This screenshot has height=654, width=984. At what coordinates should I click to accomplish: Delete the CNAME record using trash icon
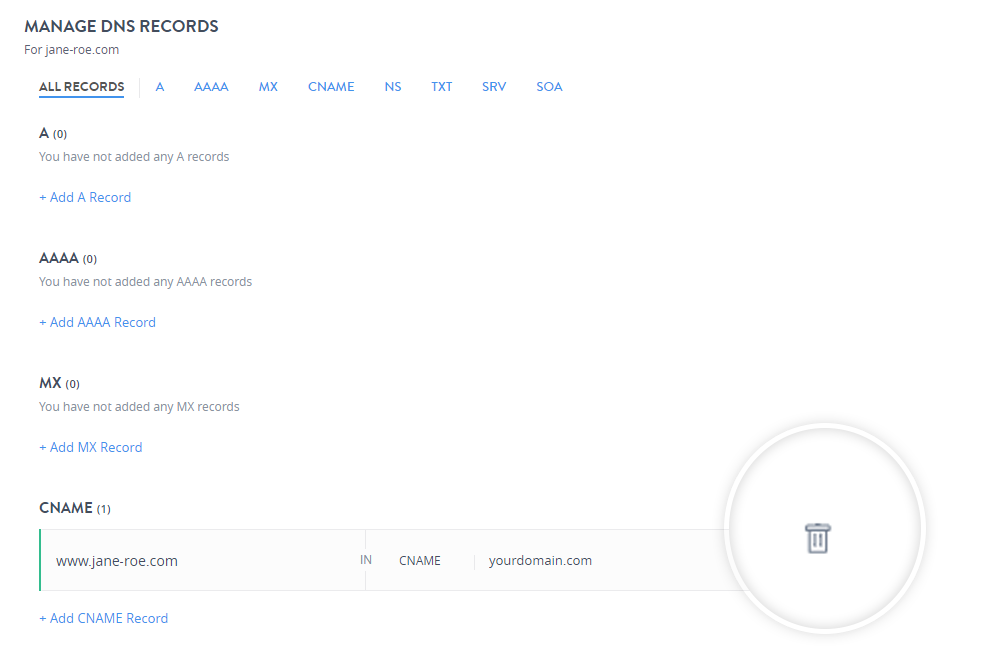(819, 538)
